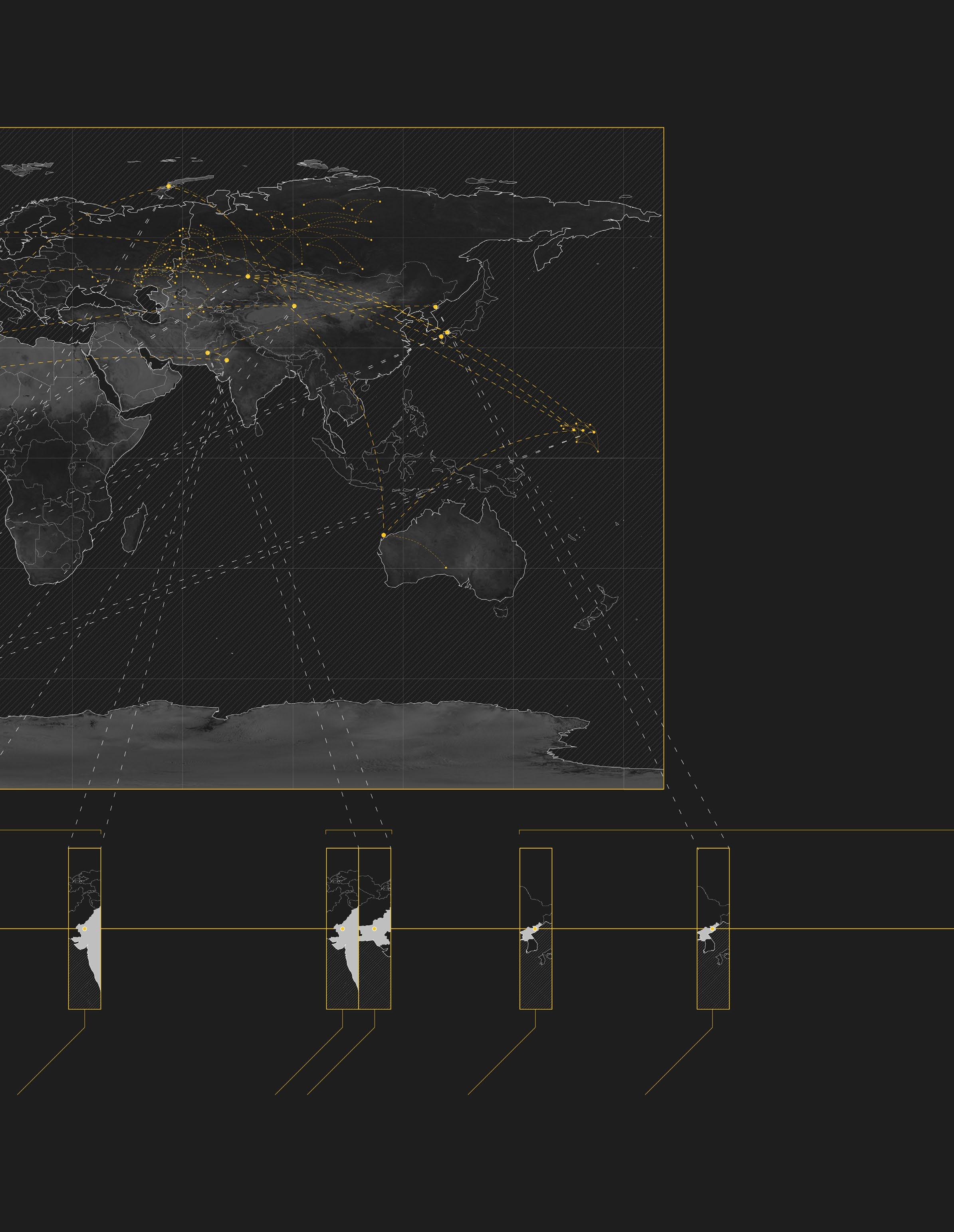This screenshot has width=954, height=1232.
Task: Open the leftmost inset map panel
Action: (x=85, y=928)
